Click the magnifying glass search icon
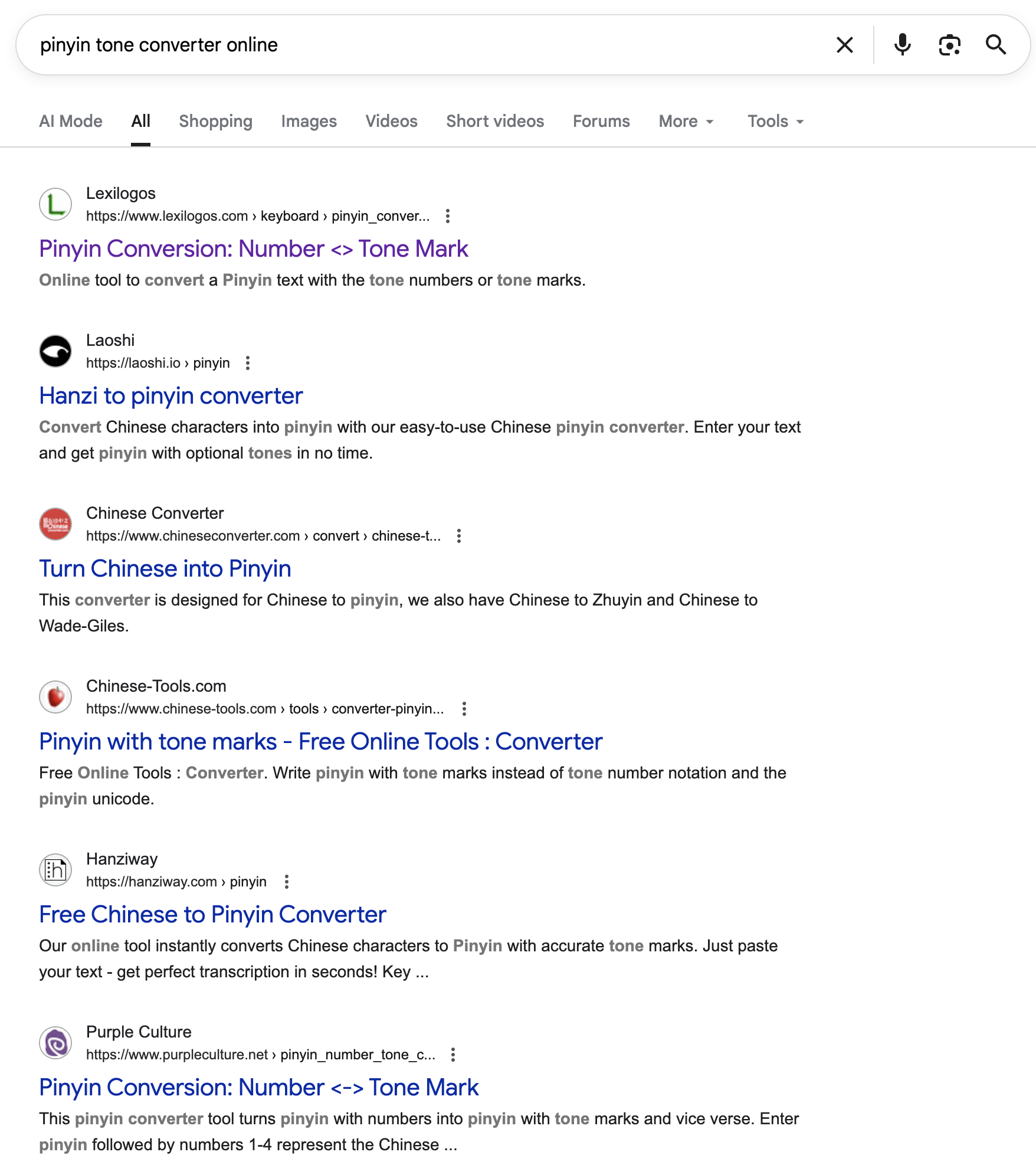This screenshot has width=1036, height=1165. tap(996, 45)
